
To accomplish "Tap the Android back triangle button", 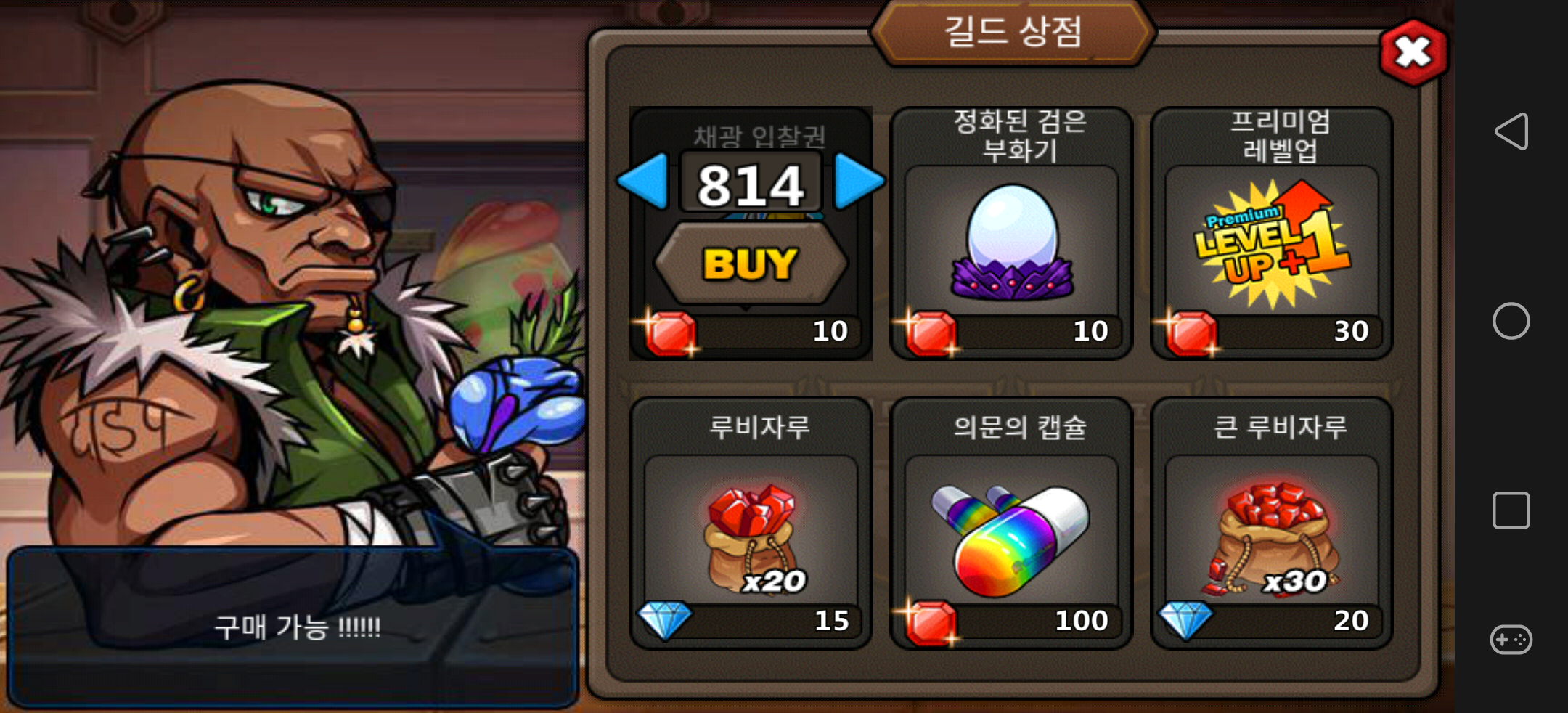I will [x=1511, y=131].
